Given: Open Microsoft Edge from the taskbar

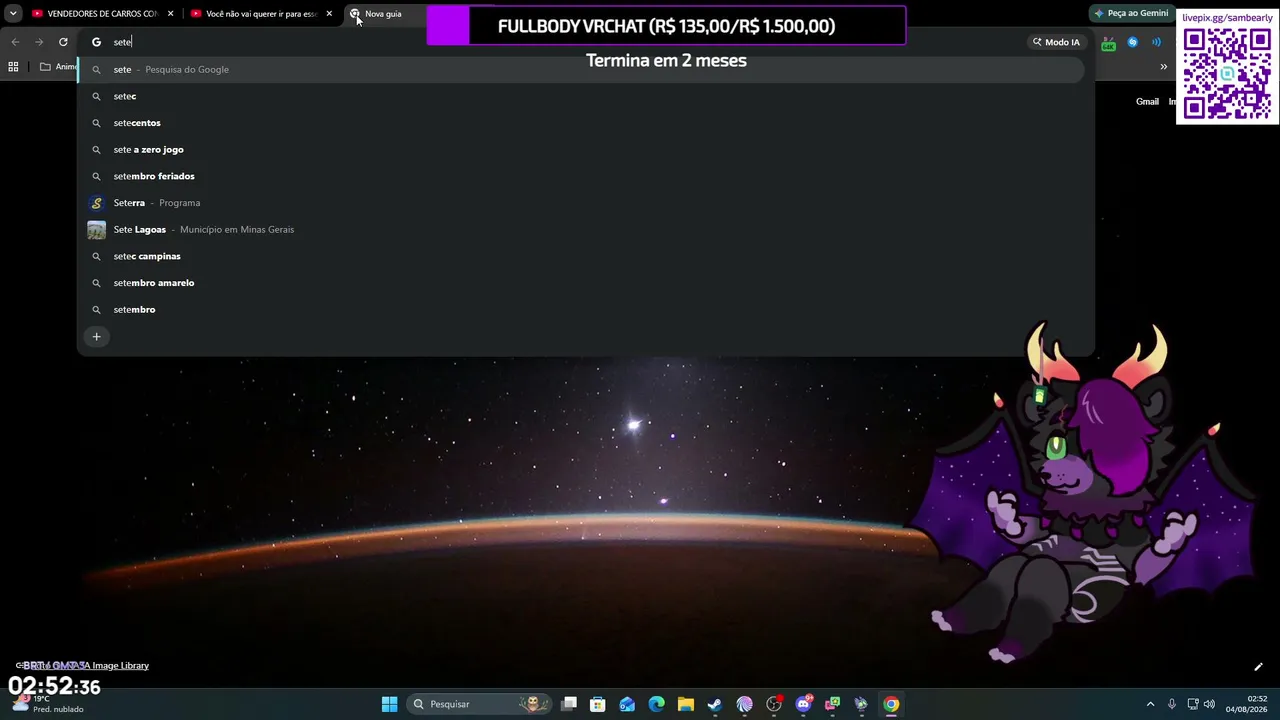Looking at the screenshot, I should 656,704.
